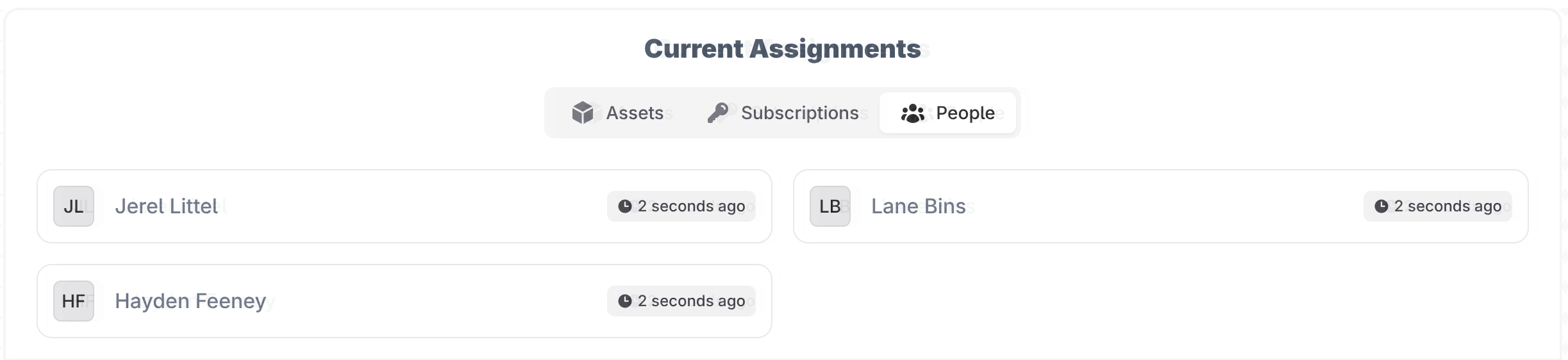
Task: Click the people group icon
Action: (912, 113)
